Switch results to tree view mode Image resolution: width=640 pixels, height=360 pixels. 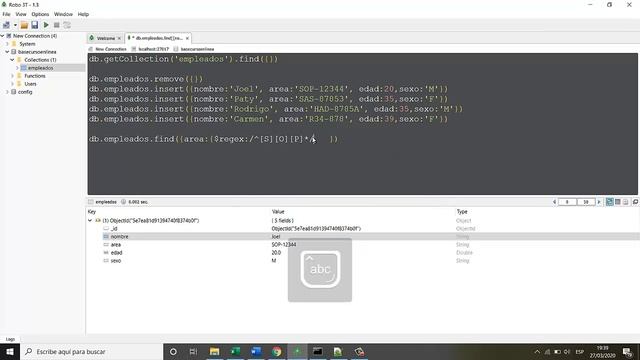[x=610, y=202]
